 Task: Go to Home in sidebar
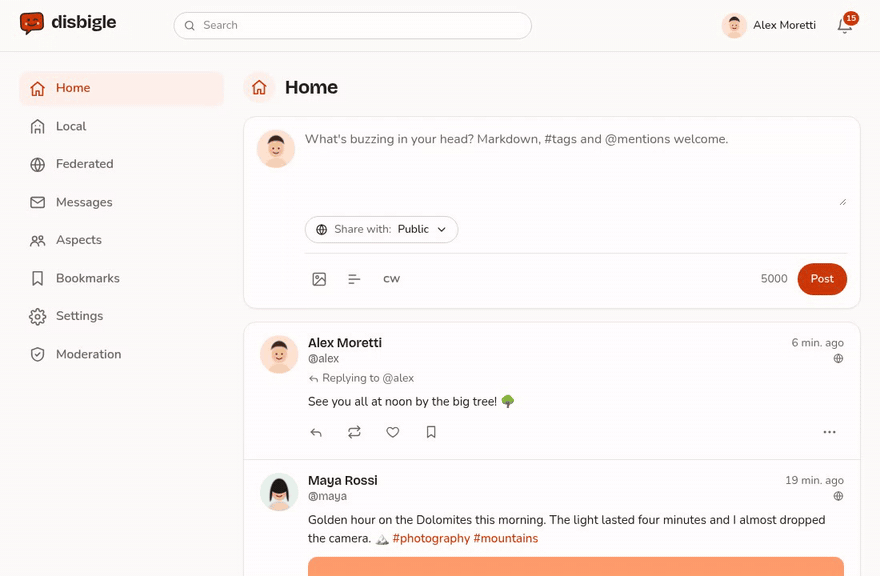click(x=121, y=88)
